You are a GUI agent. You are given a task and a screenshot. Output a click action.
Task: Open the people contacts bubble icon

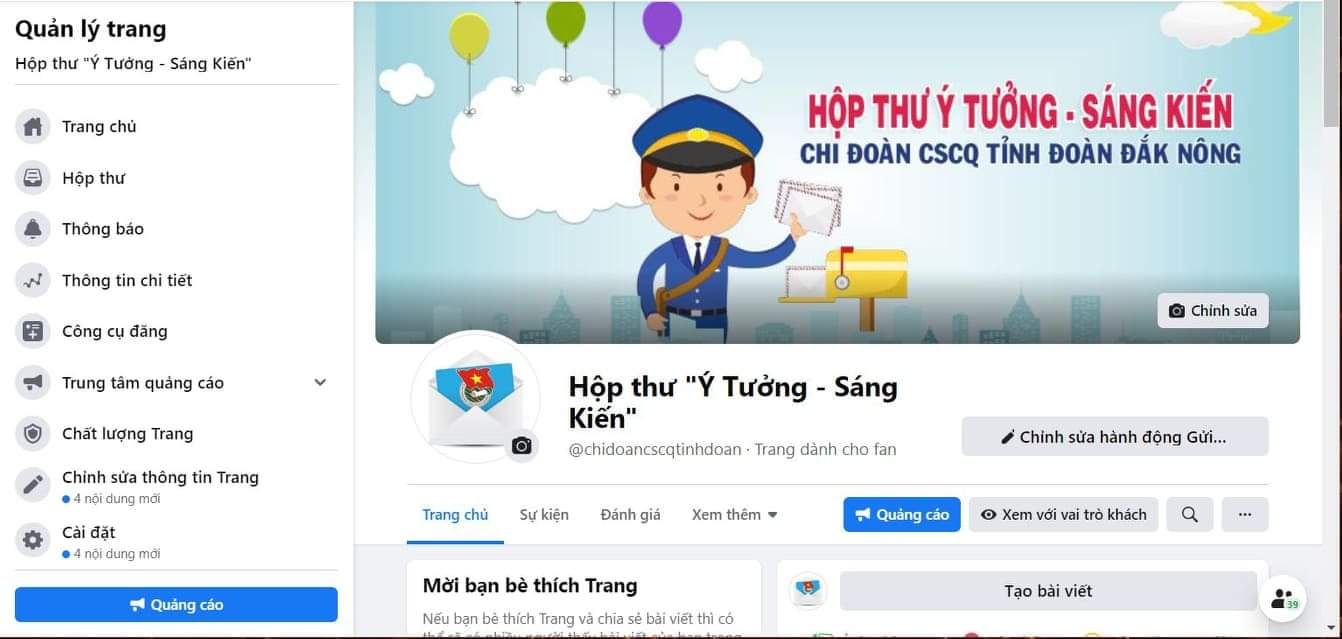[x=1282, y=598]
